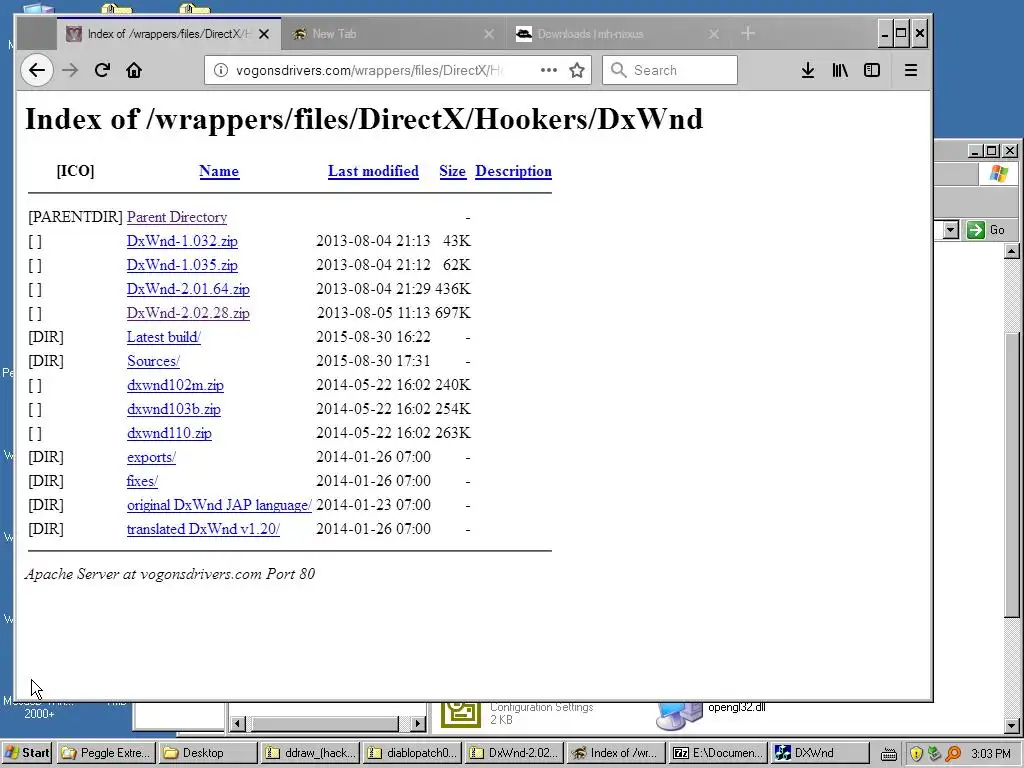
Task: Open original DxWnd JAP language/ folder
Action: pyautogui.click(x=219, y=505)
